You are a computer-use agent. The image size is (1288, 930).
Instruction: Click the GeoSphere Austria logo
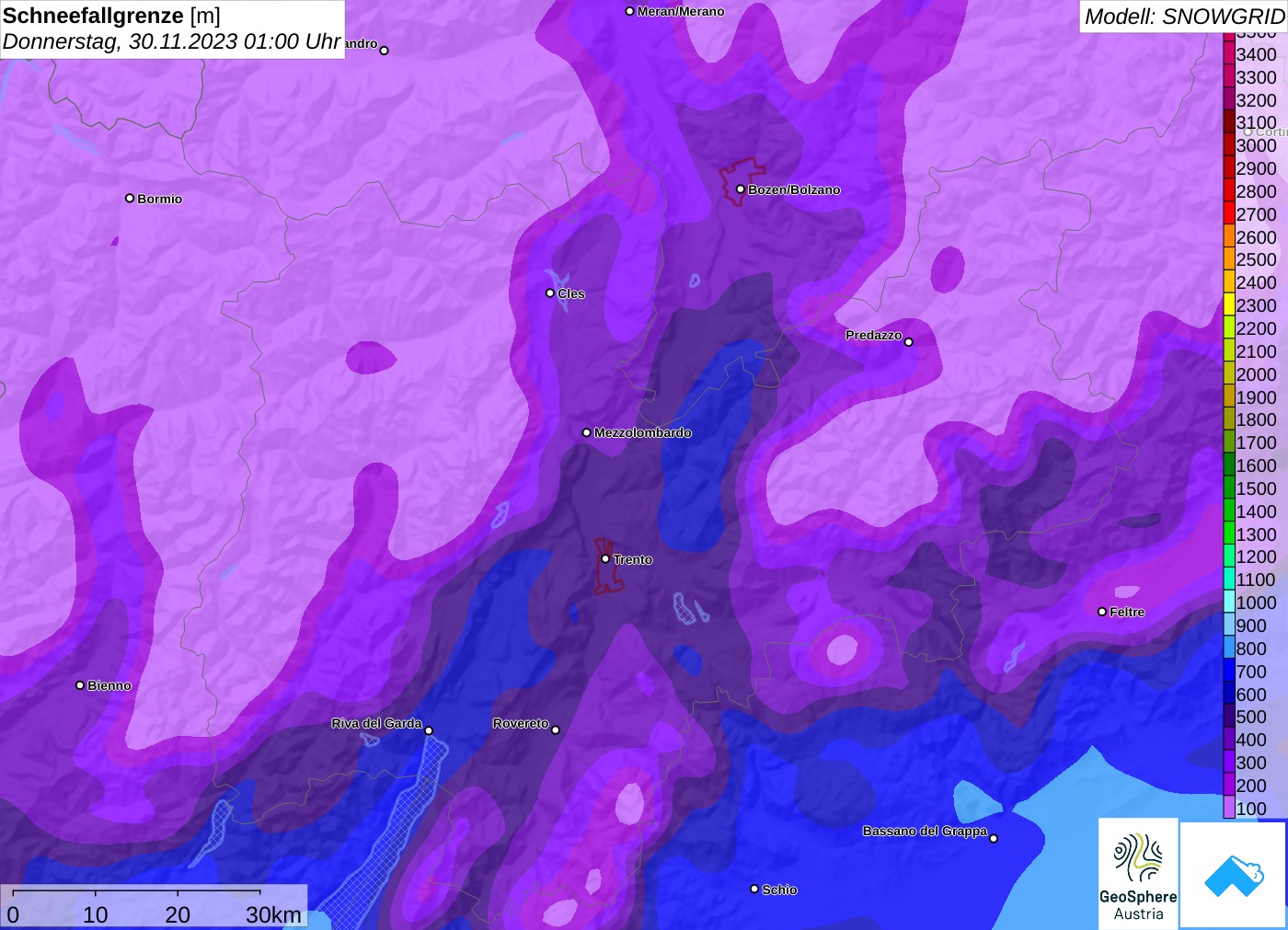click(1138, 873)
